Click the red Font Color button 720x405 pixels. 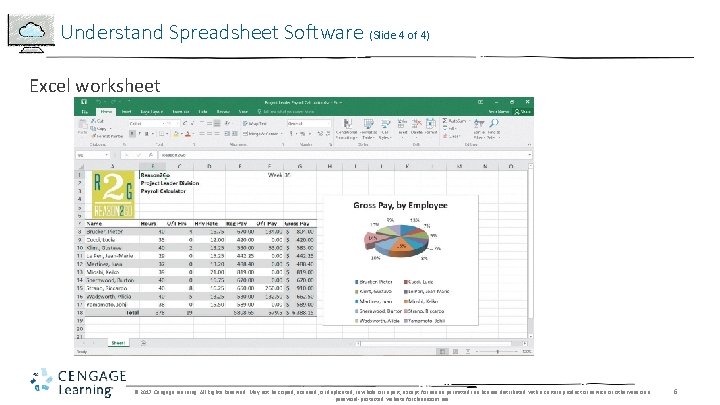187,134
